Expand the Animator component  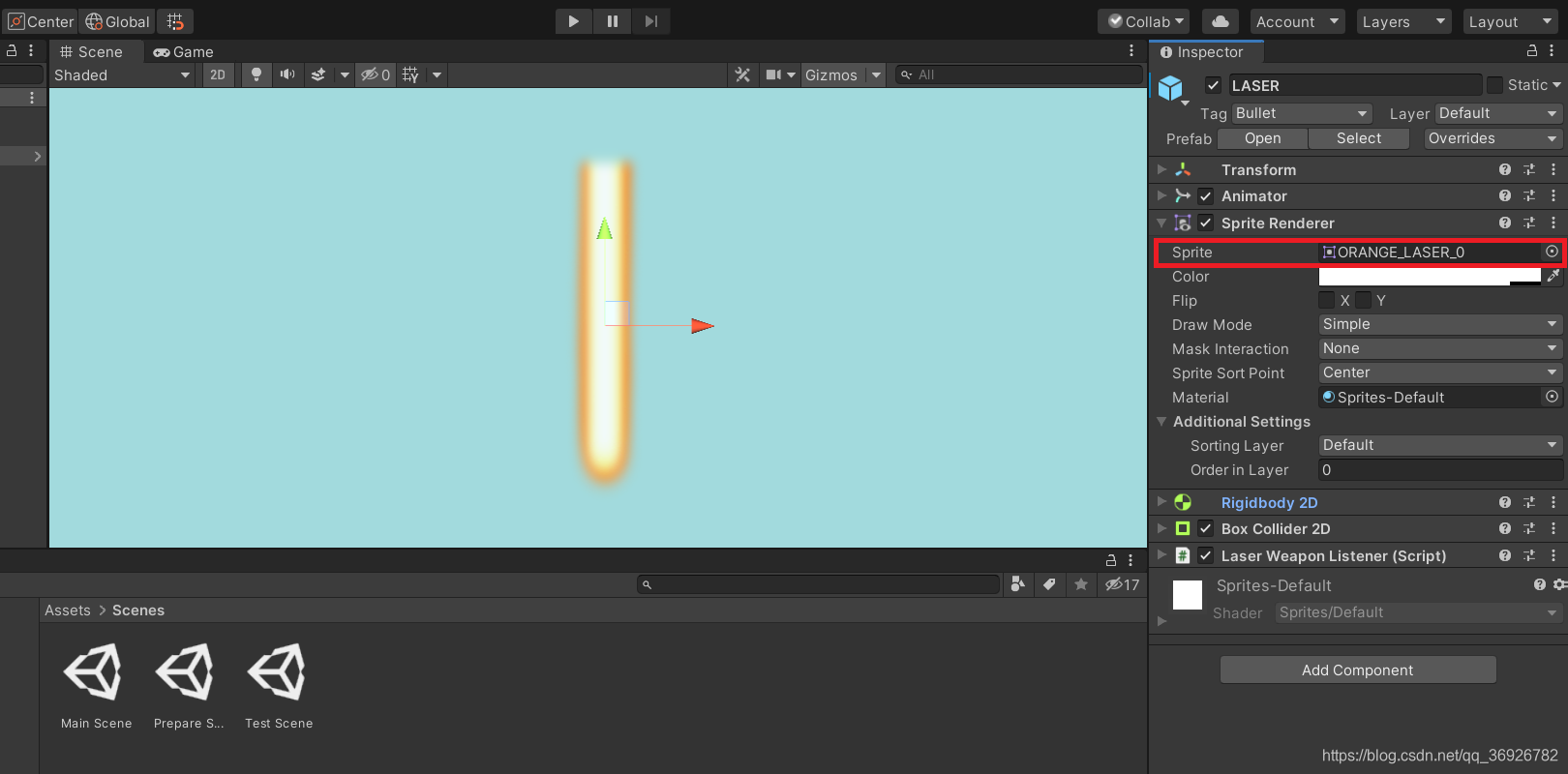pos(1161,195)
